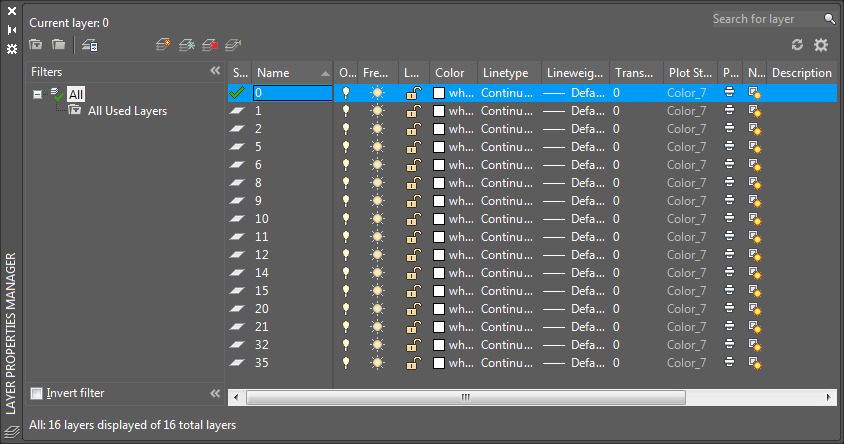Click the Set Current layer icon
This screenshot has height=444, width=844.
tap(232, 45)
